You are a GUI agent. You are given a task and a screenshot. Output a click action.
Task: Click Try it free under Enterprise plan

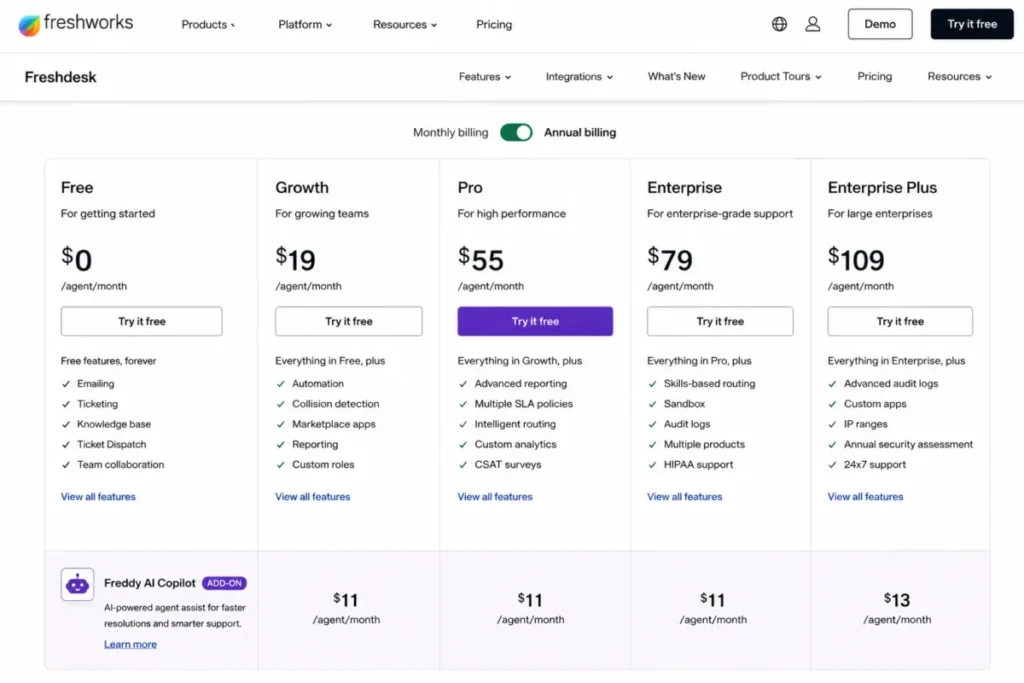click(720, 321)
